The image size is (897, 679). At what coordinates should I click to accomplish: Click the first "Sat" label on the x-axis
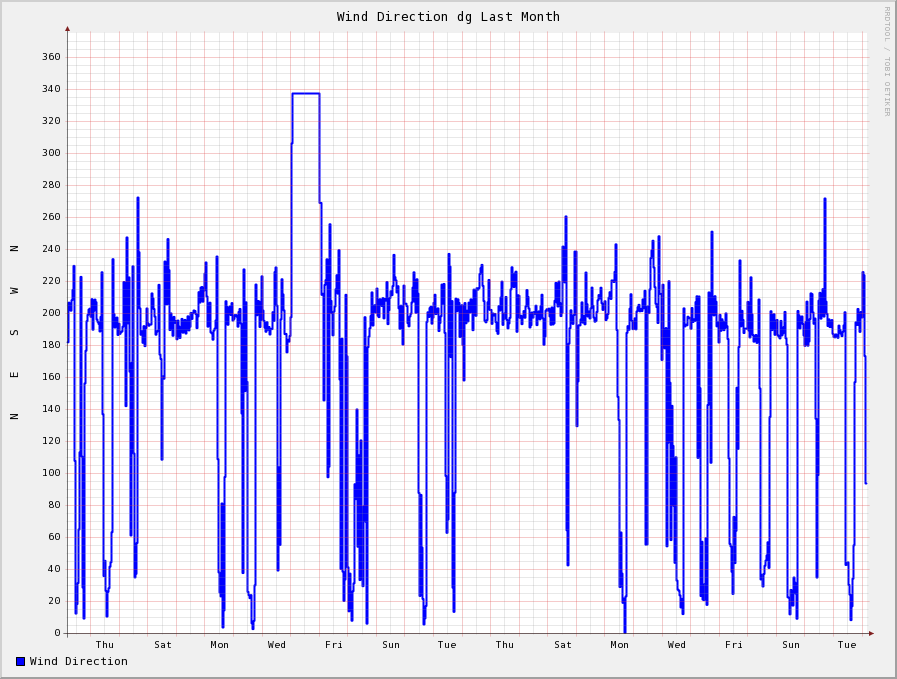162,645
